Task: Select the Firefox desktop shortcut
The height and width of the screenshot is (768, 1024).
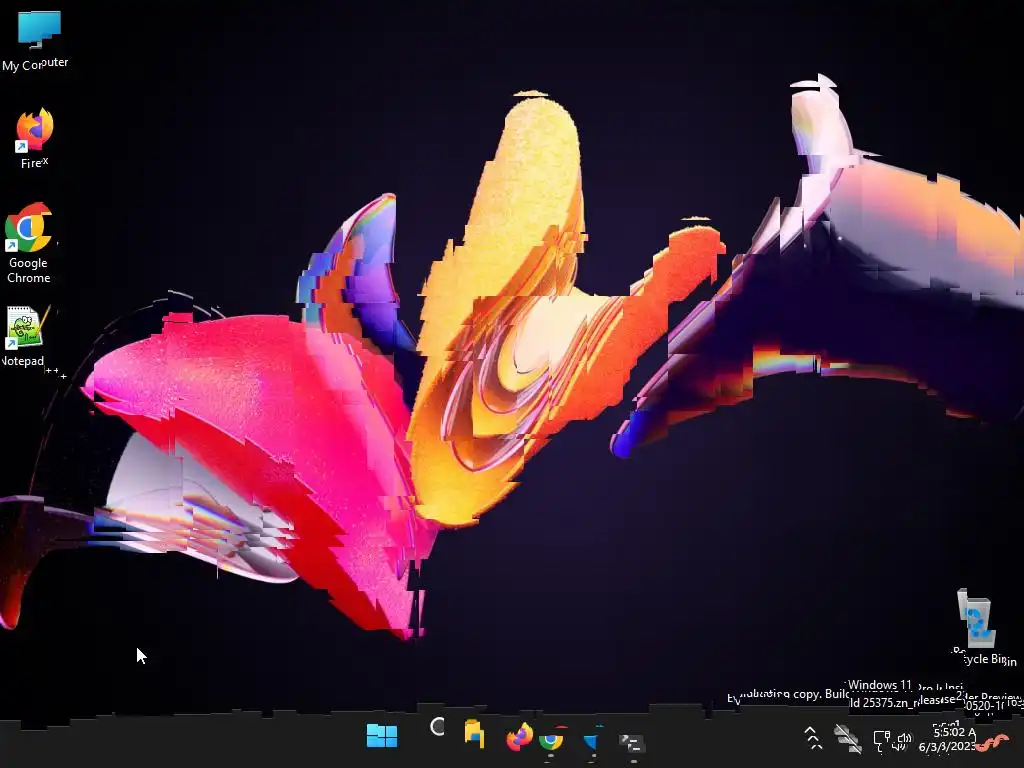Action: coord(35,138)
